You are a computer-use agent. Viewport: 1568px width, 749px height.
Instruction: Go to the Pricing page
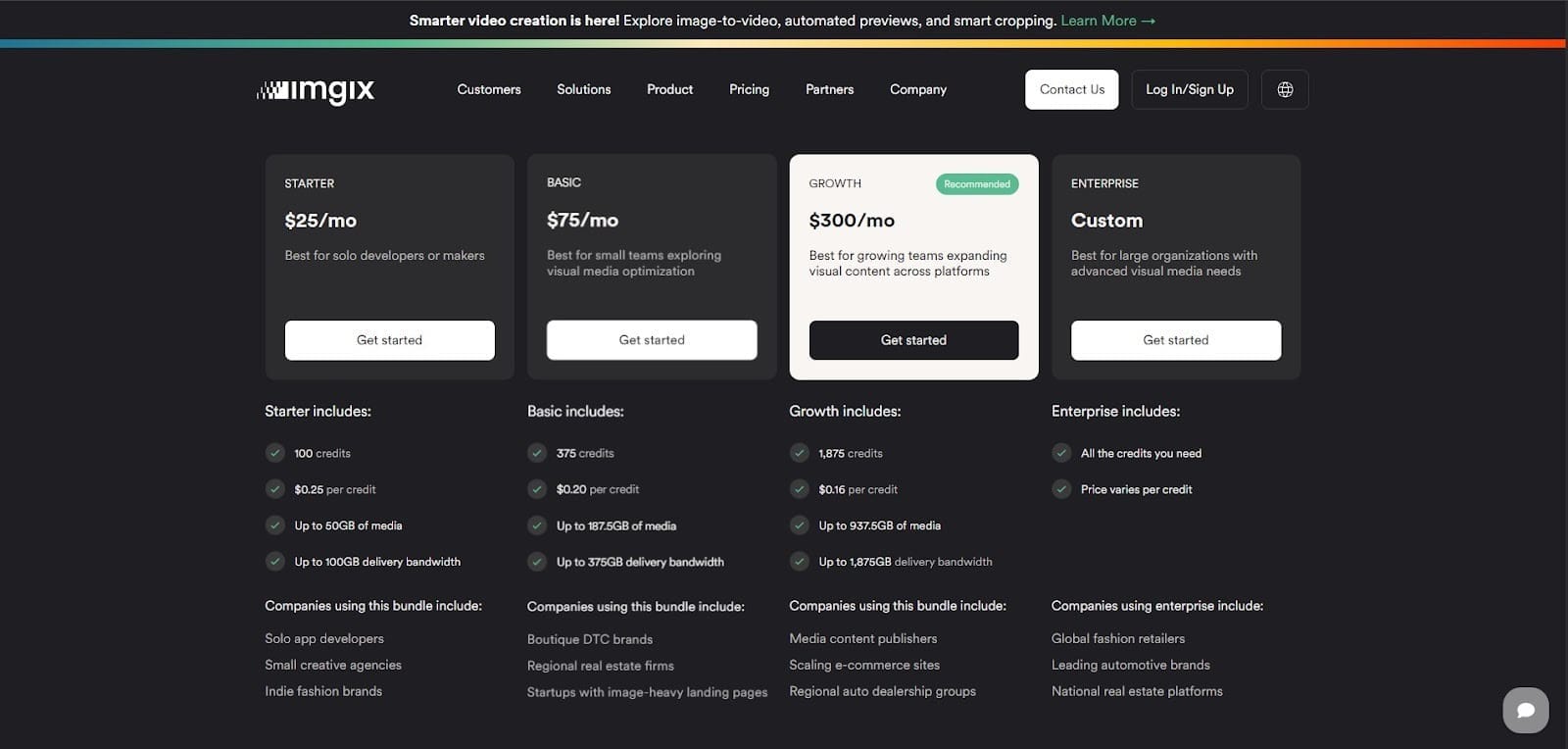click(749, 89)
